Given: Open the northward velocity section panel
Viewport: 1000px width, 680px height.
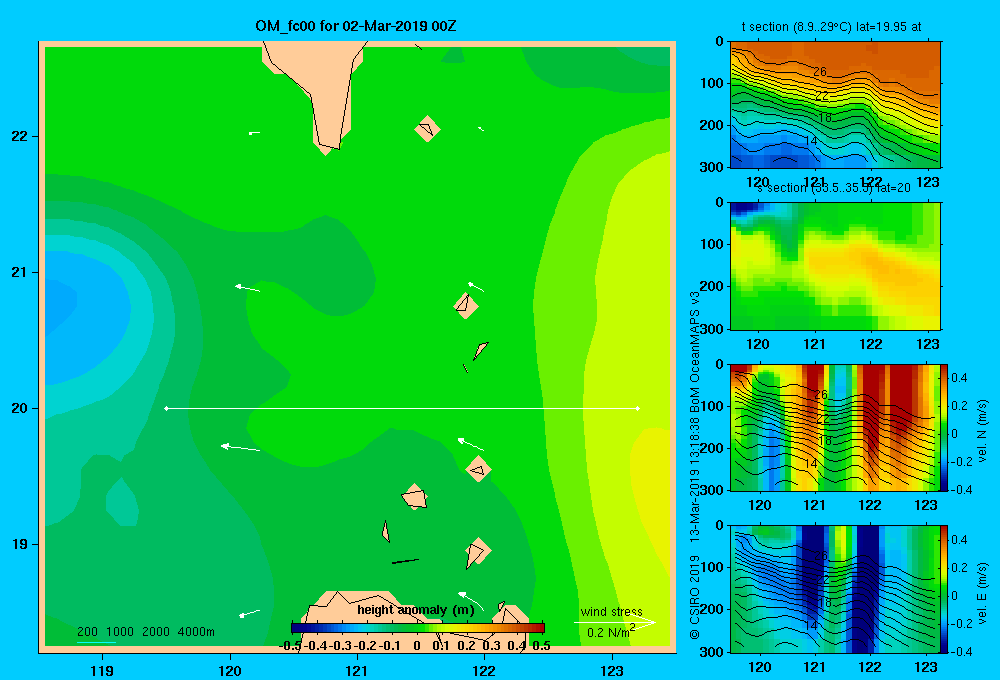Looking at the screenshot, I should [835, 427].
